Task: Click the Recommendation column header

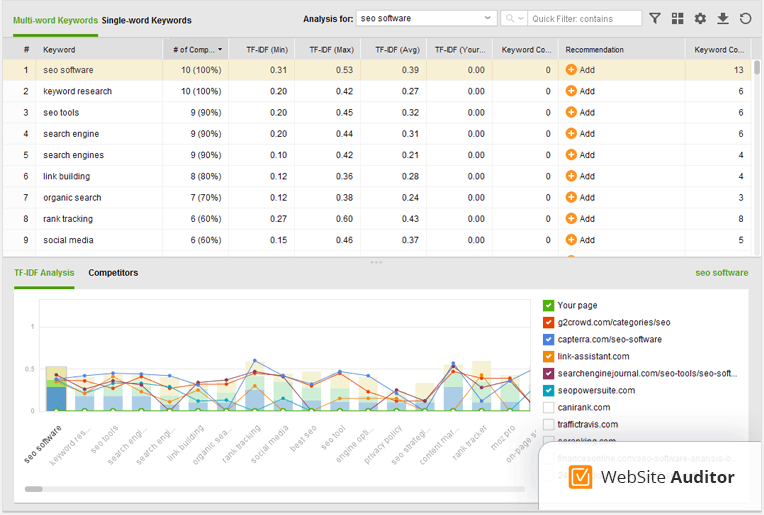Action: click(594, 49)
